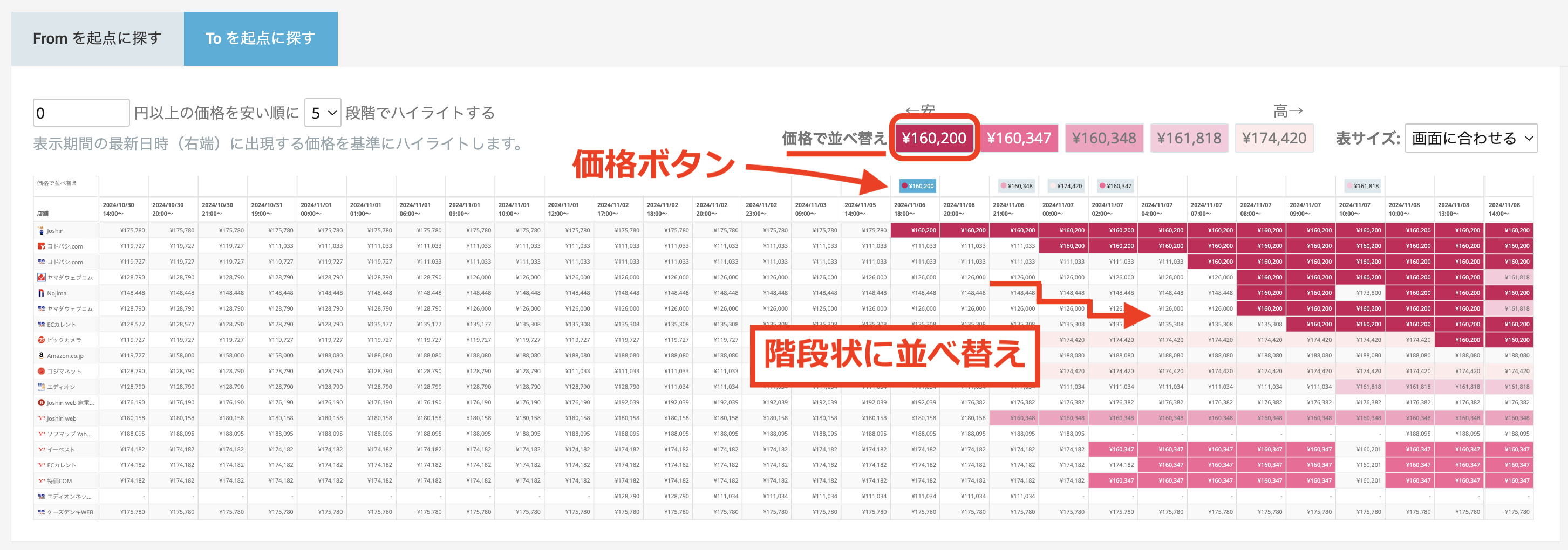This screenshot has width=1568, height=550.
Task: Click the Nojima store logo icon
Action: point(41,293)
